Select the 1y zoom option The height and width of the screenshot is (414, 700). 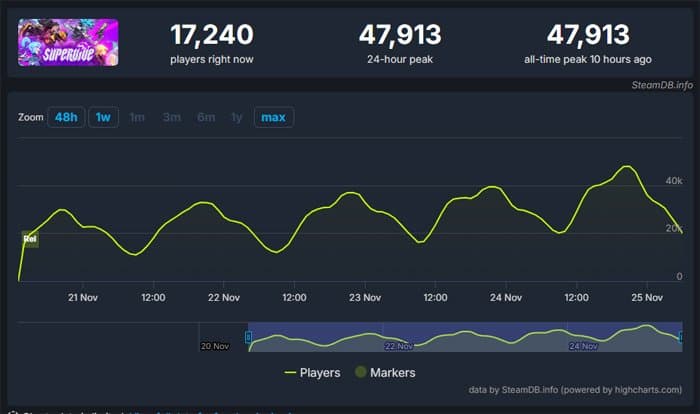(237, 118)
